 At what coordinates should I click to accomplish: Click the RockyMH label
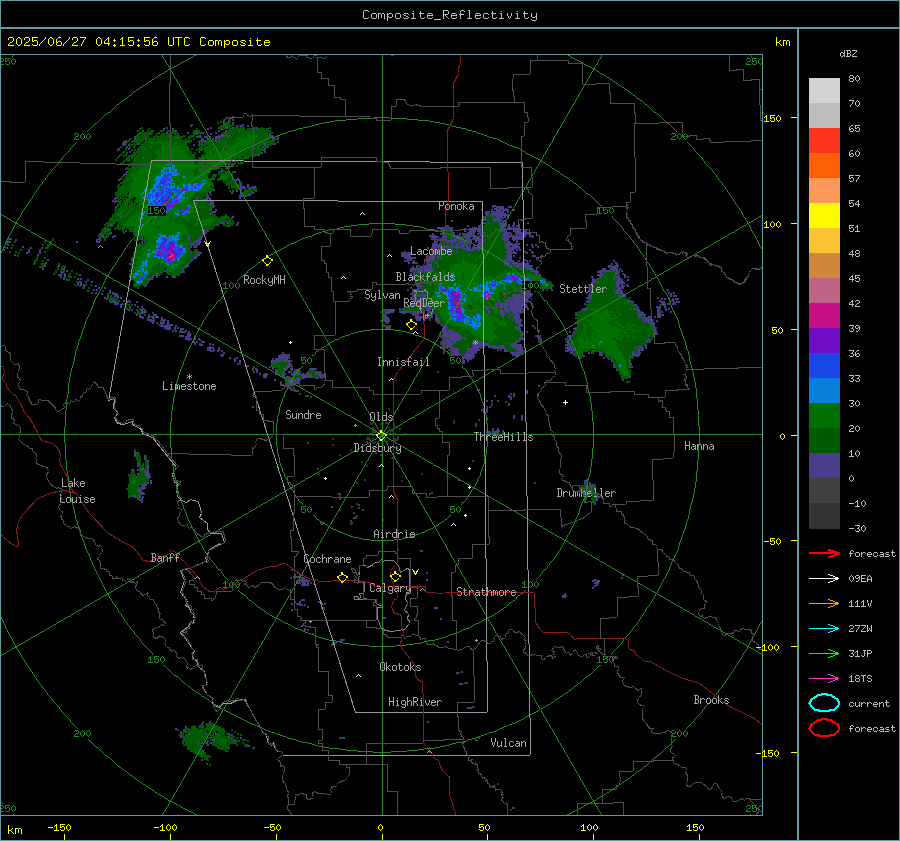[264, 280]
